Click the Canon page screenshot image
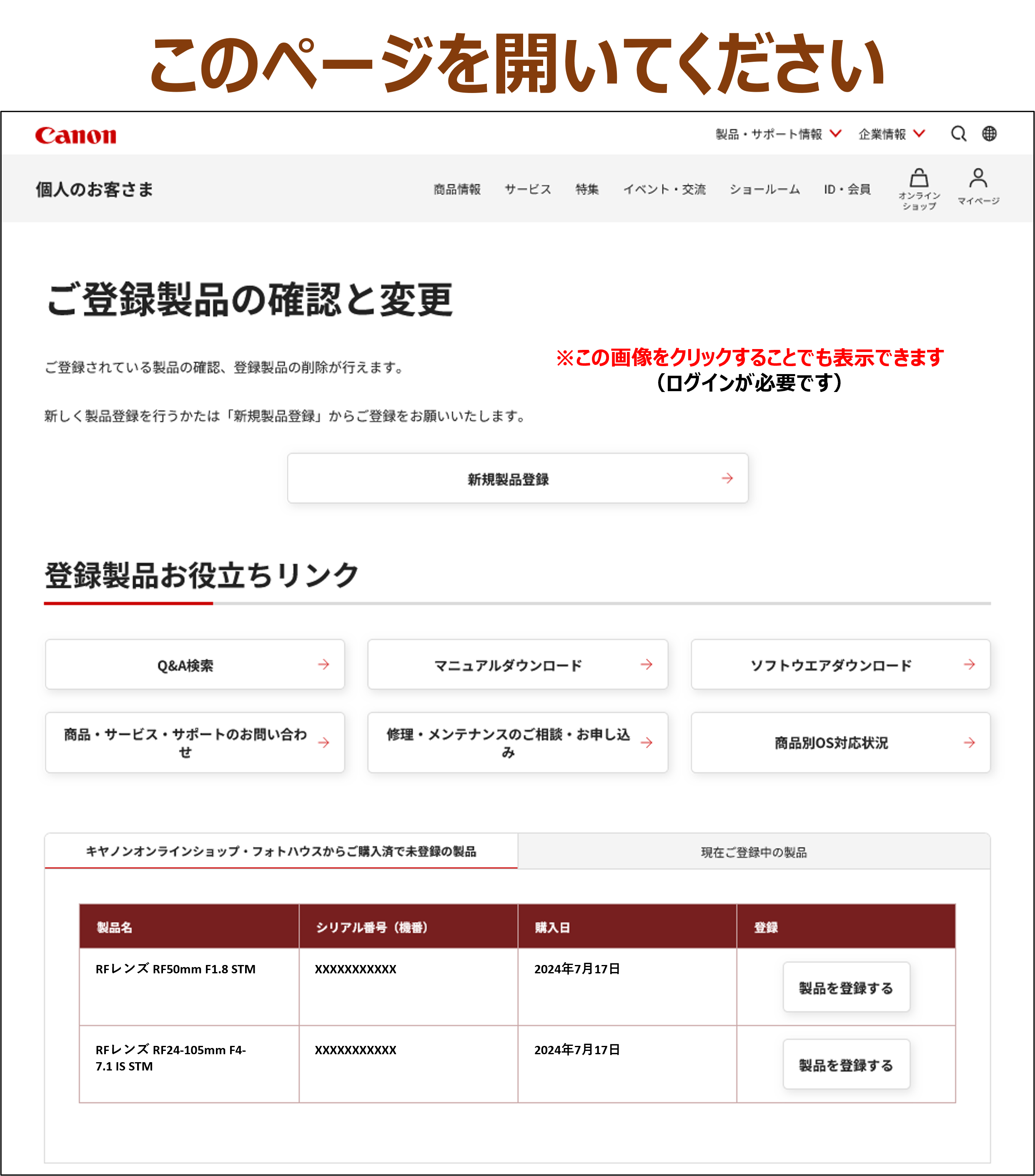The image size is (1035, 1176). 518,643
